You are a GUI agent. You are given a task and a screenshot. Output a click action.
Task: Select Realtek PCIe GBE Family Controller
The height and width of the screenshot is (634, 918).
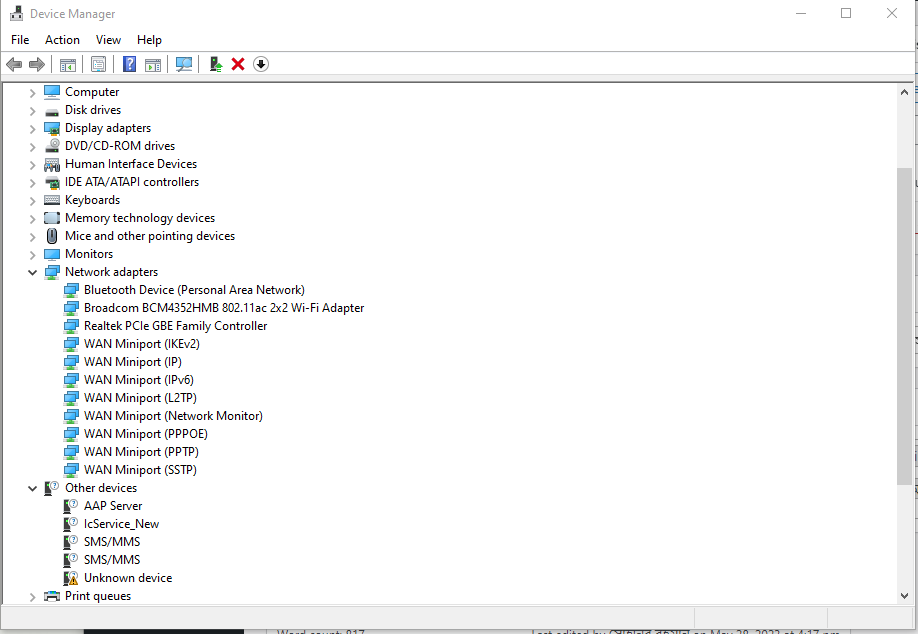point(176,326)
